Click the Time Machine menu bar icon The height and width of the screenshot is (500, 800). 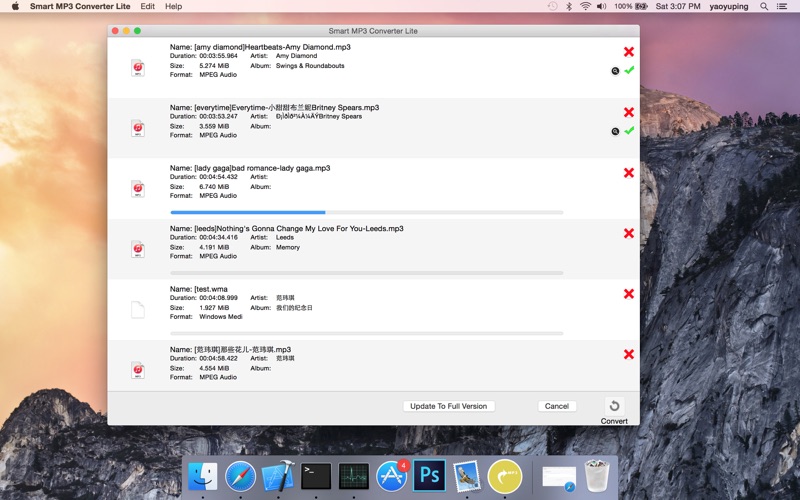(x=553, y=6)
